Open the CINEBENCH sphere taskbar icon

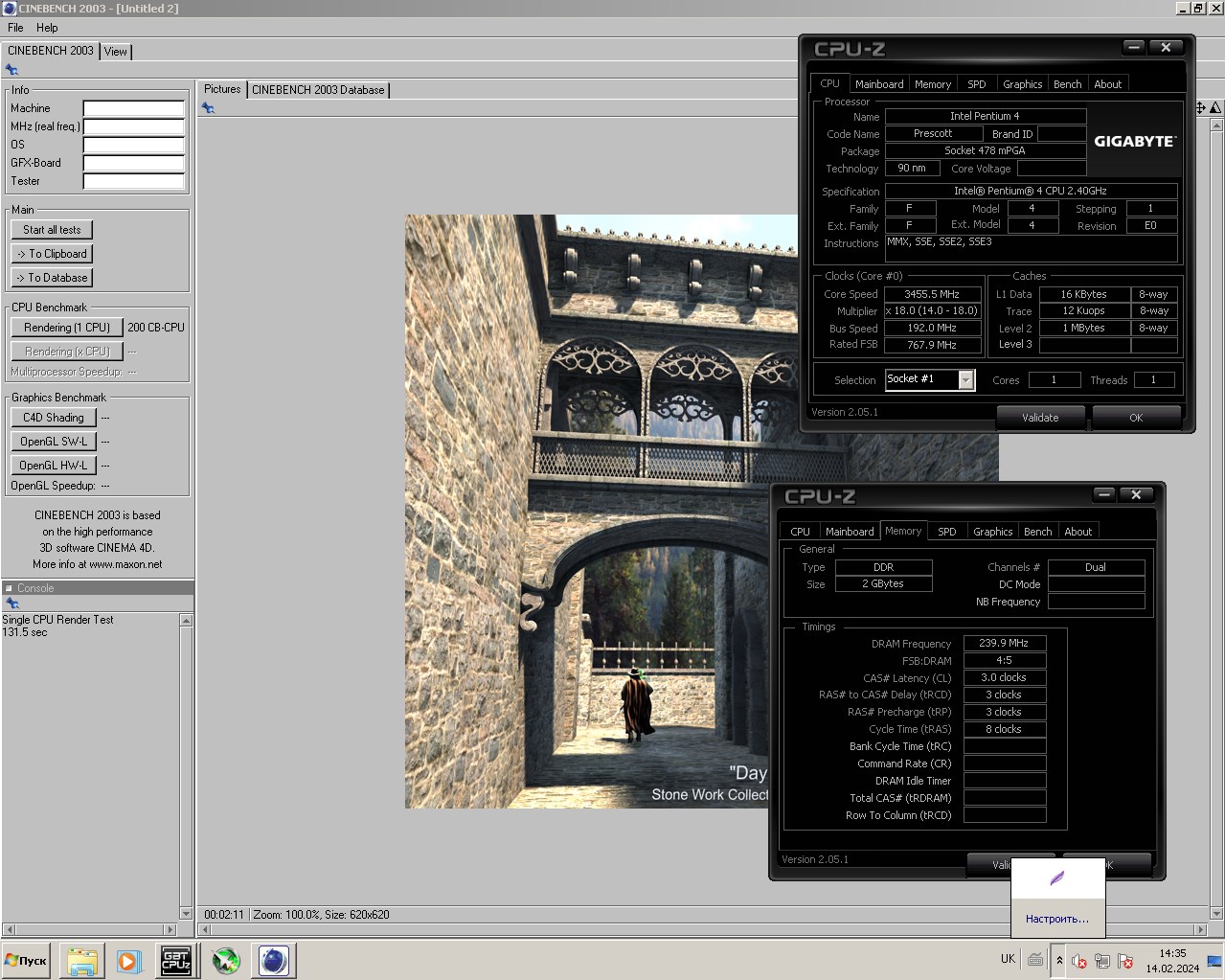click(274, 961)
